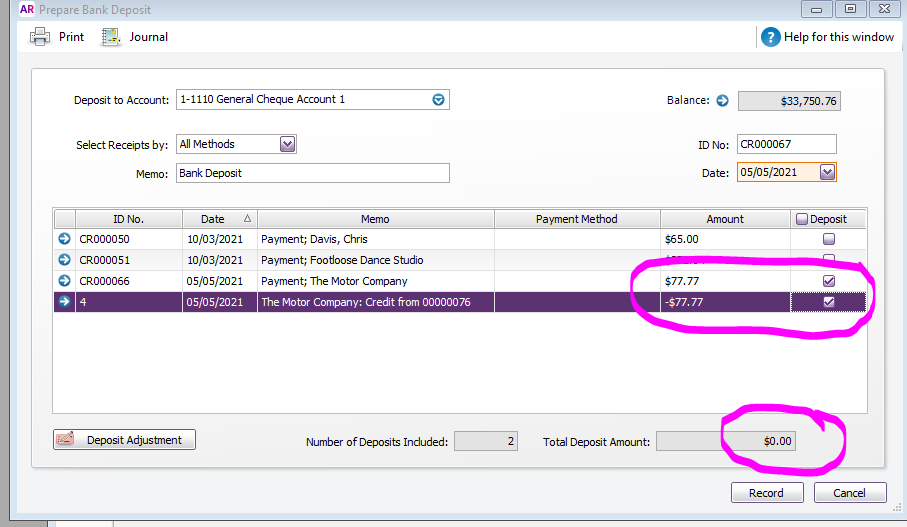Click the Balance zoom arrow icon

(x=722, y=100)
